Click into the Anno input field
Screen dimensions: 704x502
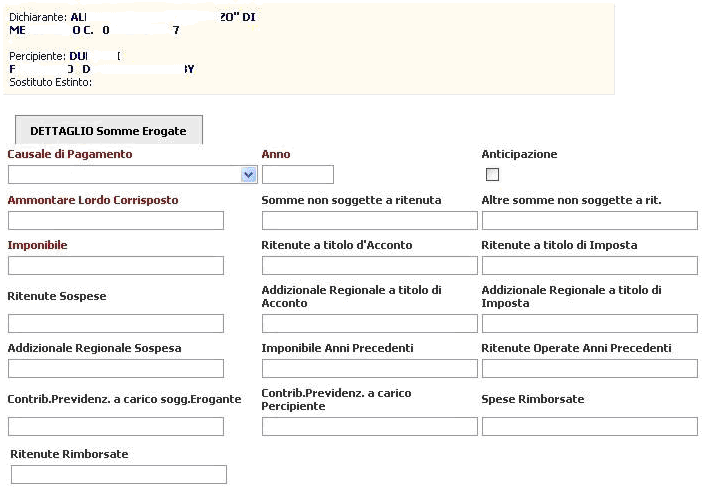[x=298, y=175]
